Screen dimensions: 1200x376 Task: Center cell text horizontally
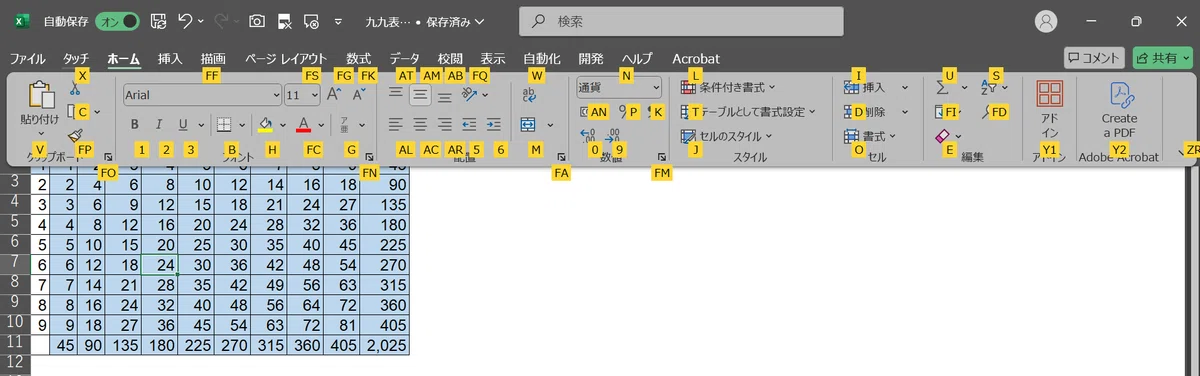(x=420, y=125)
